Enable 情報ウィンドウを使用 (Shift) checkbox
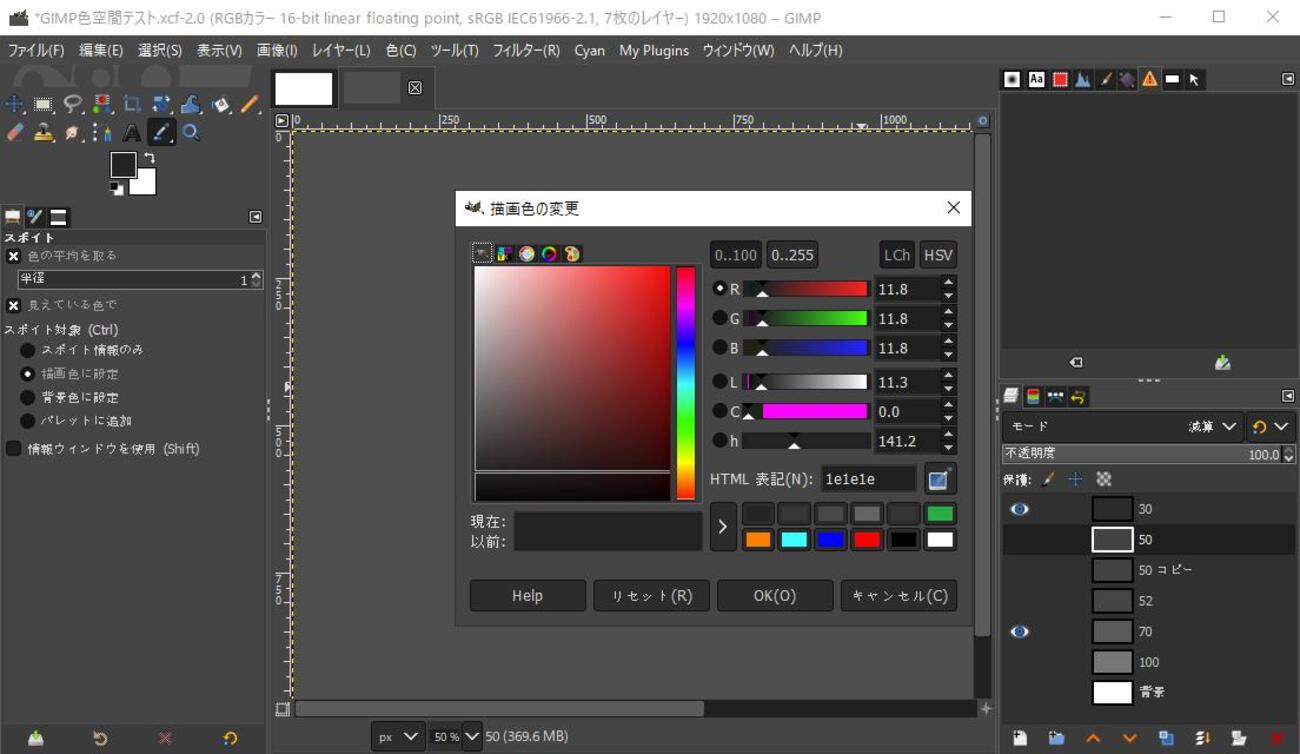The height and width of the screenshot is (754, 1300). tap(14, 449)
